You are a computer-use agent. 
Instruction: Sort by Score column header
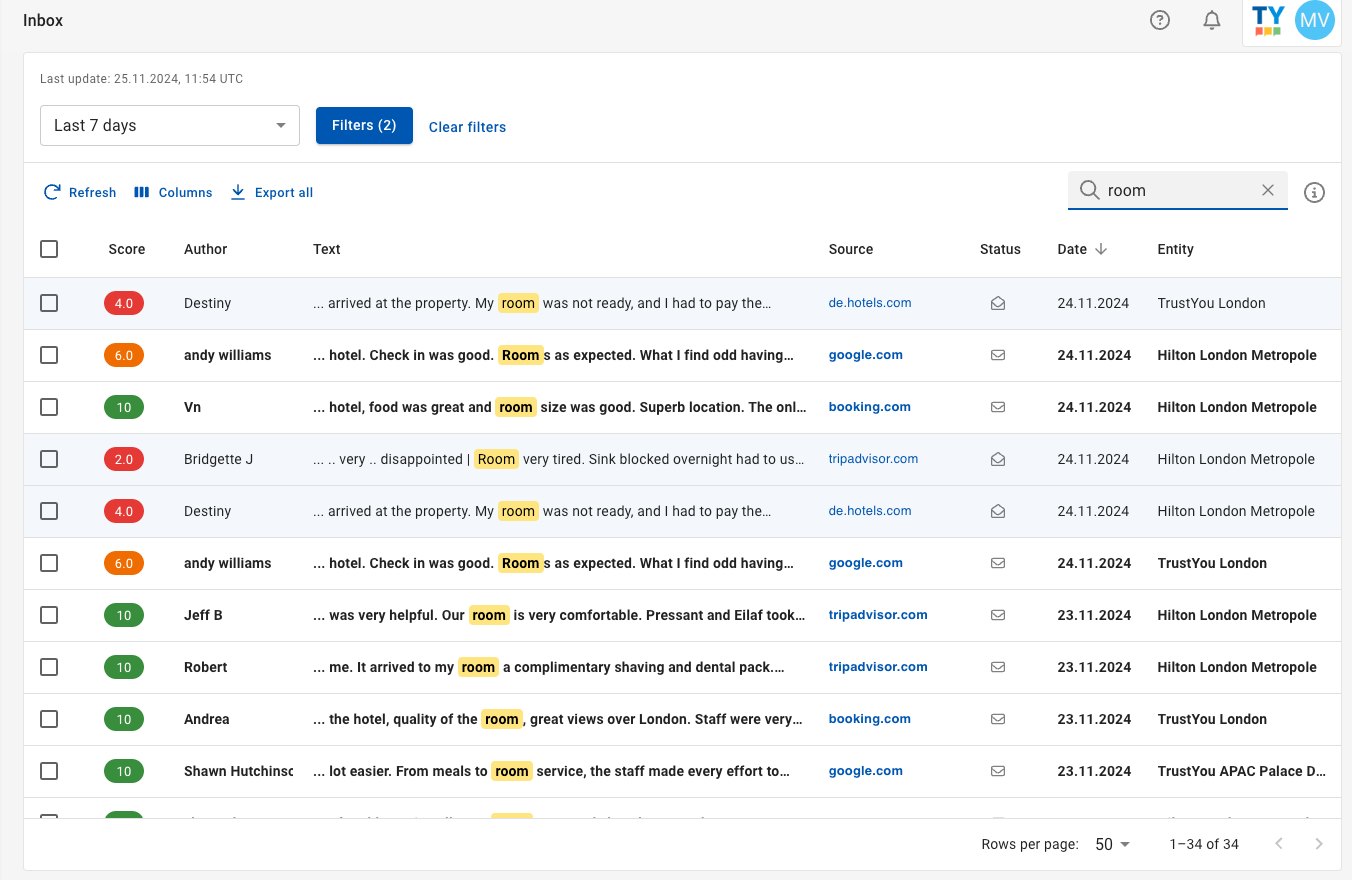click(127, 249)
